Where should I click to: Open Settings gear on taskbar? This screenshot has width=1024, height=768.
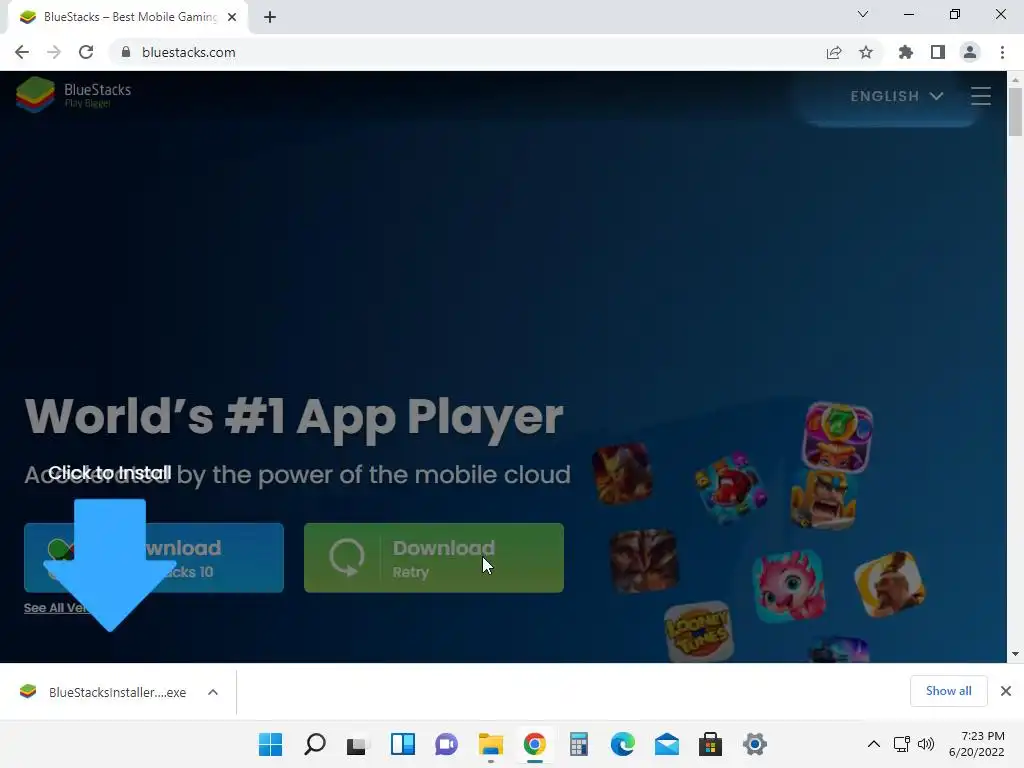[754, 744]
